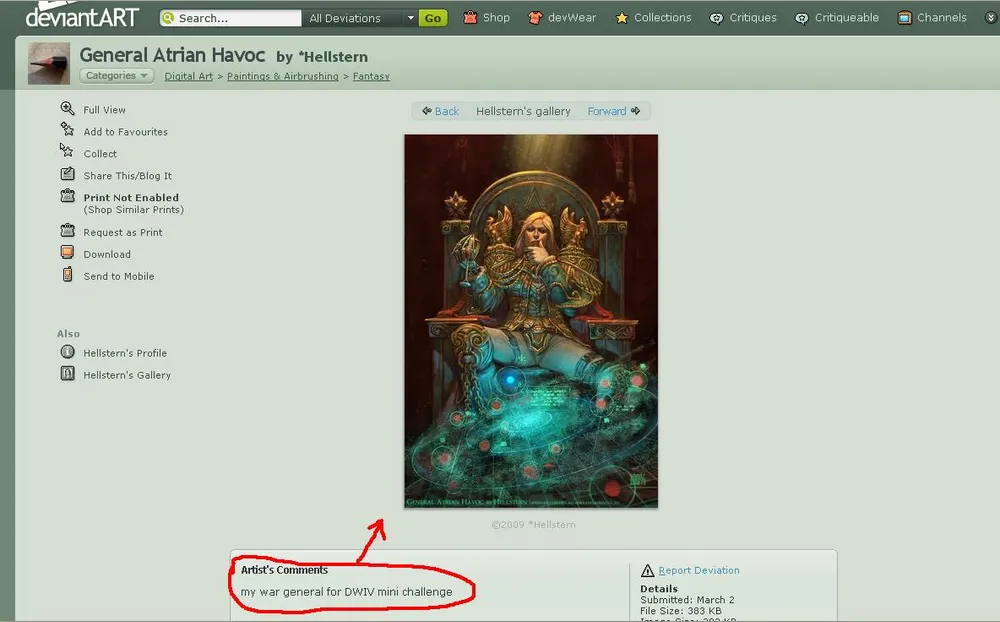Open the All Deviations dropdown
This screenshot has height=622, width=1000.
[359, 18]
